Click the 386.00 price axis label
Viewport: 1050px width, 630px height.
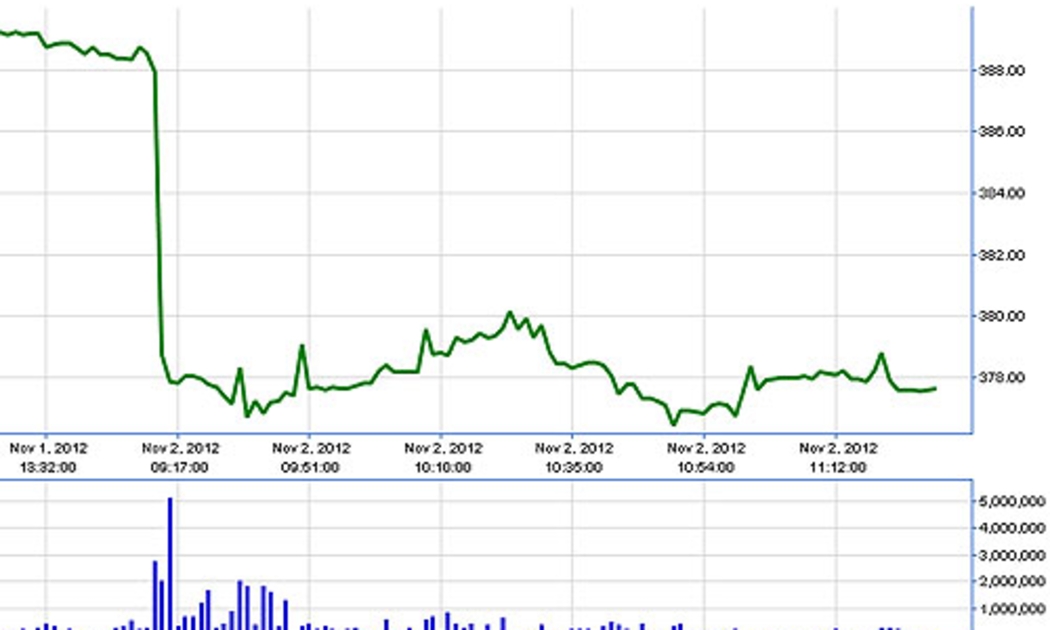[x=1001, y=131]
